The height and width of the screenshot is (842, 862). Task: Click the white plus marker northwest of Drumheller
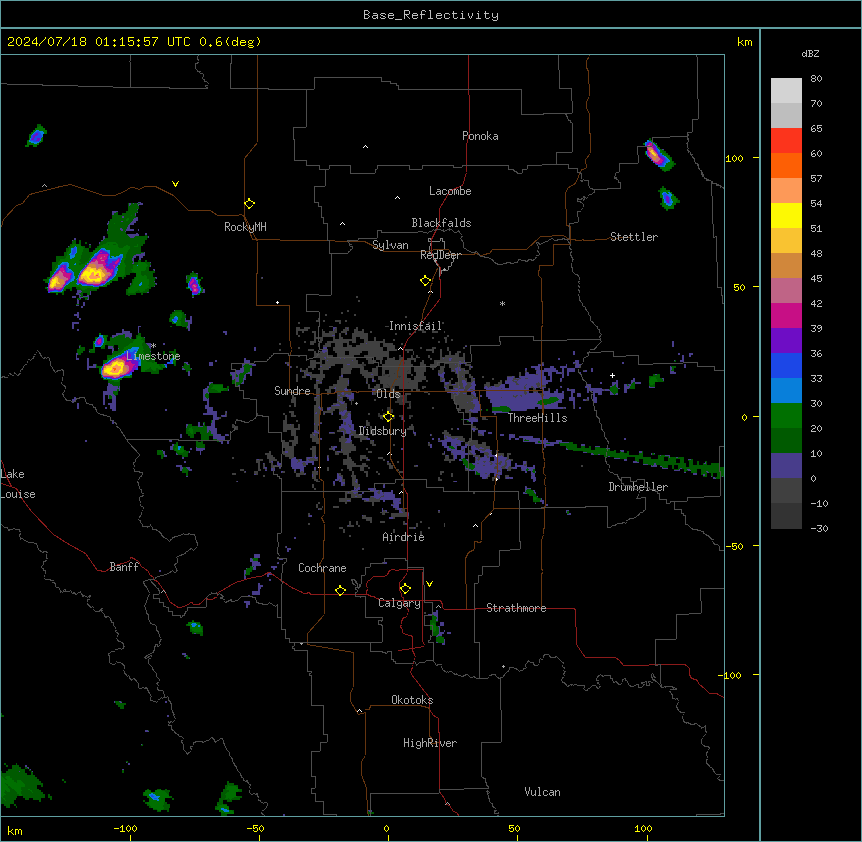(x=612, y=375)
